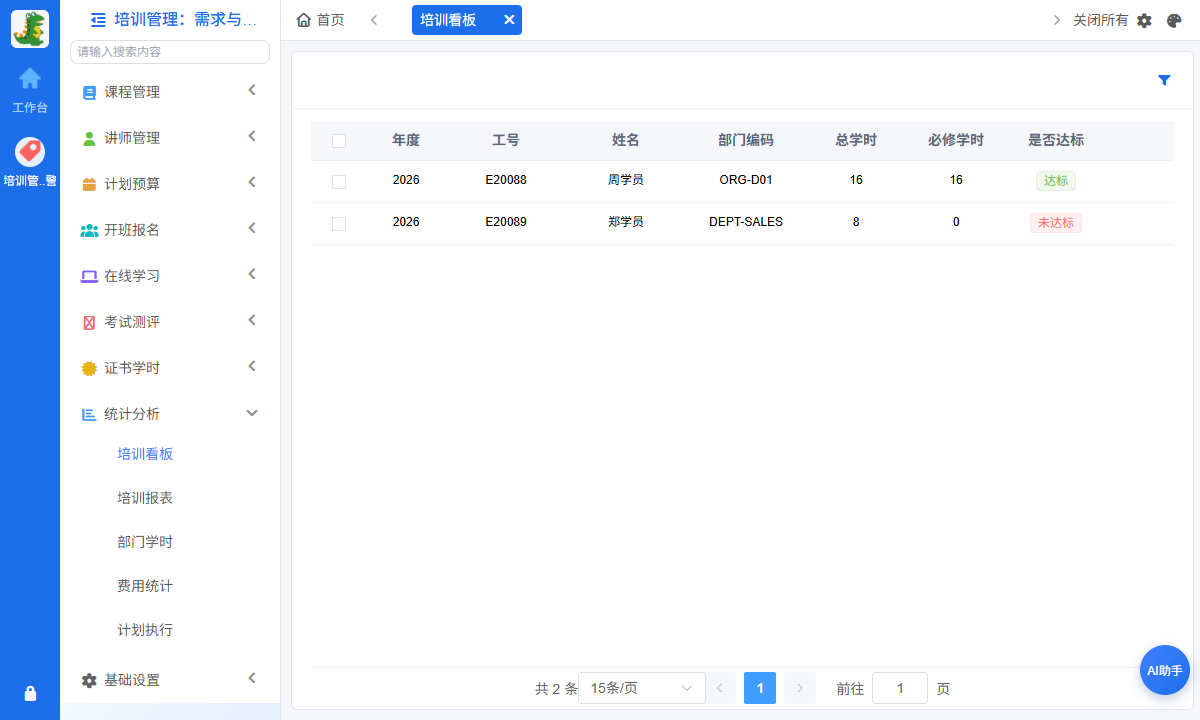Screen dimensions: 1200x720
Task: Click the 关闭所有 button
Action: coord(1100,20)
